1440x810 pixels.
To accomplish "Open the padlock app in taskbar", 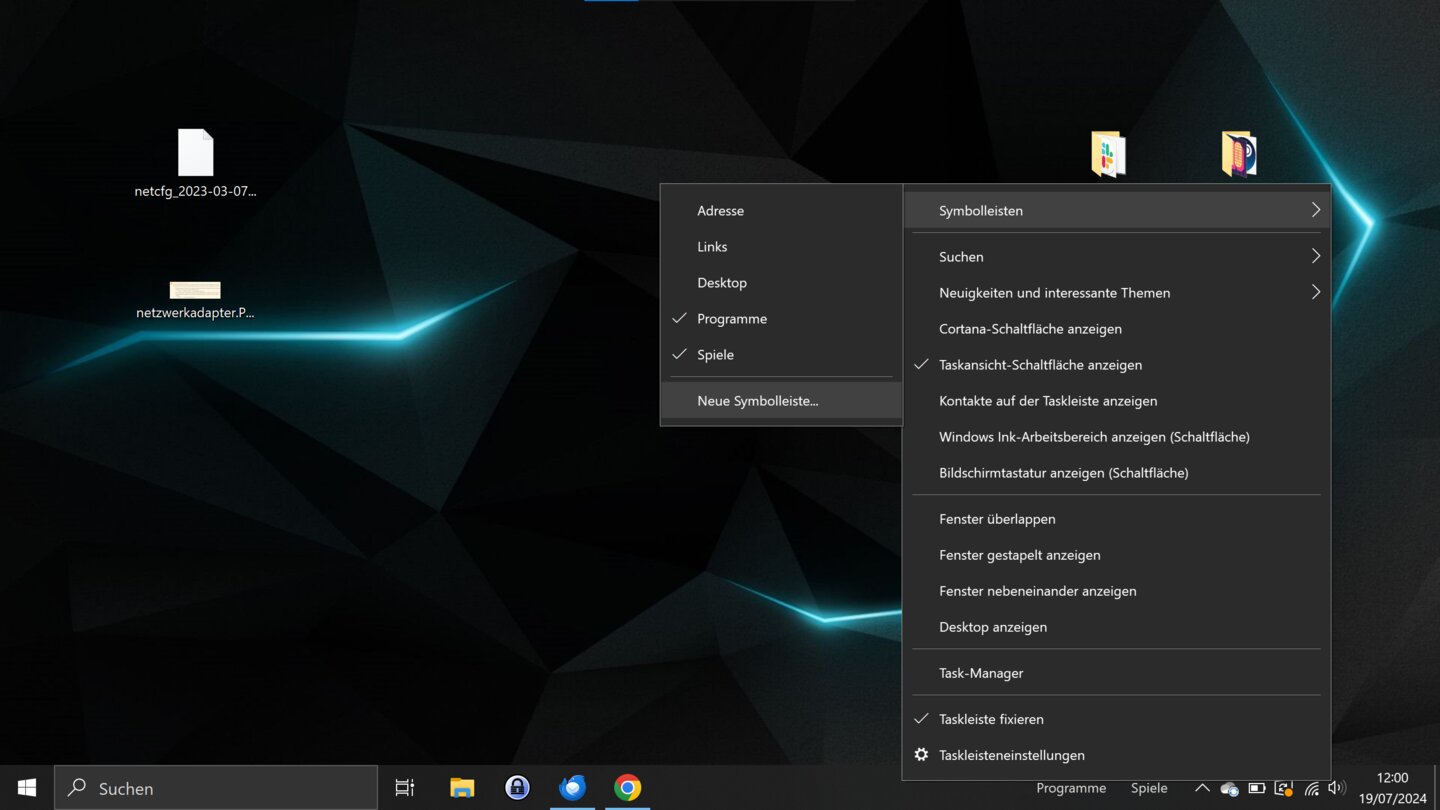I will [517, 788].
